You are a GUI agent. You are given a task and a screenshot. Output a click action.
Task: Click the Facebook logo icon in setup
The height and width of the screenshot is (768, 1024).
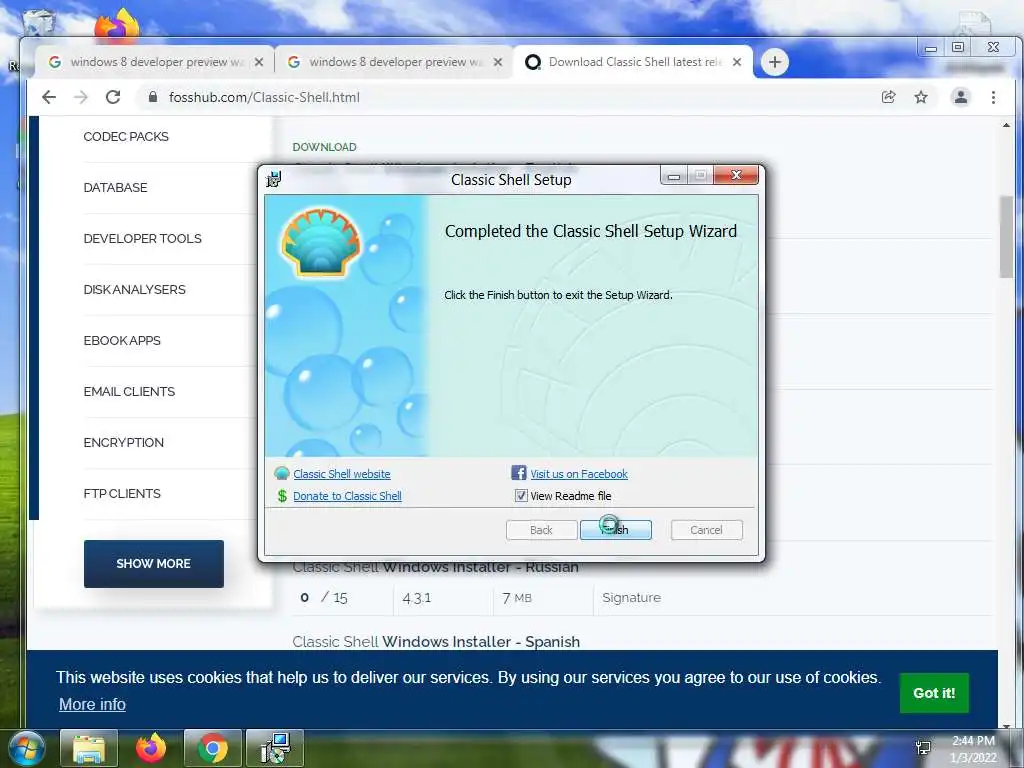coord(519,473)
